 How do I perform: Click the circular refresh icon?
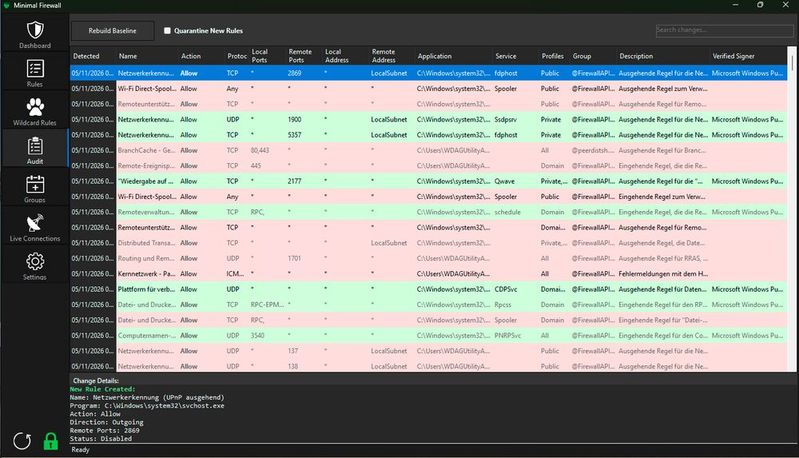(22, 441)
